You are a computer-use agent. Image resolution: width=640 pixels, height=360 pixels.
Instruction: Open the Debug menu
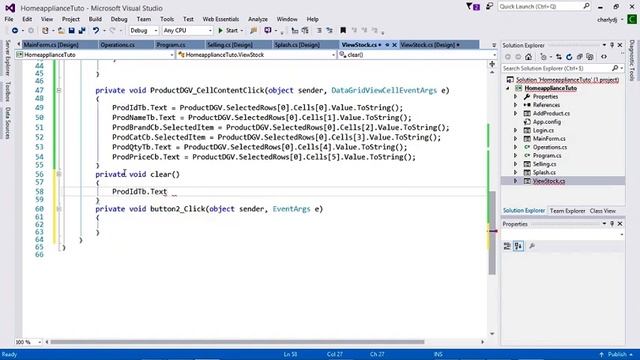pos(119,19)
